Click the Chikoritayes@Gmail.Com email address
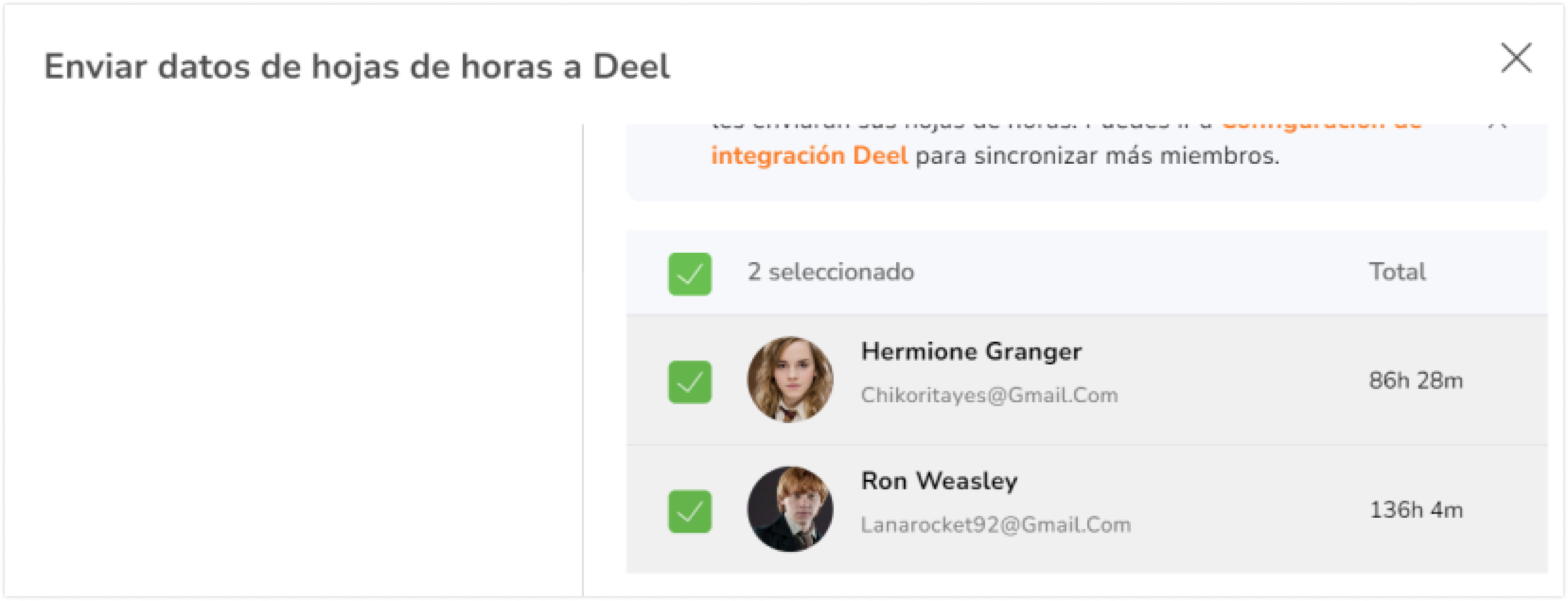 [x=989, y=395]
